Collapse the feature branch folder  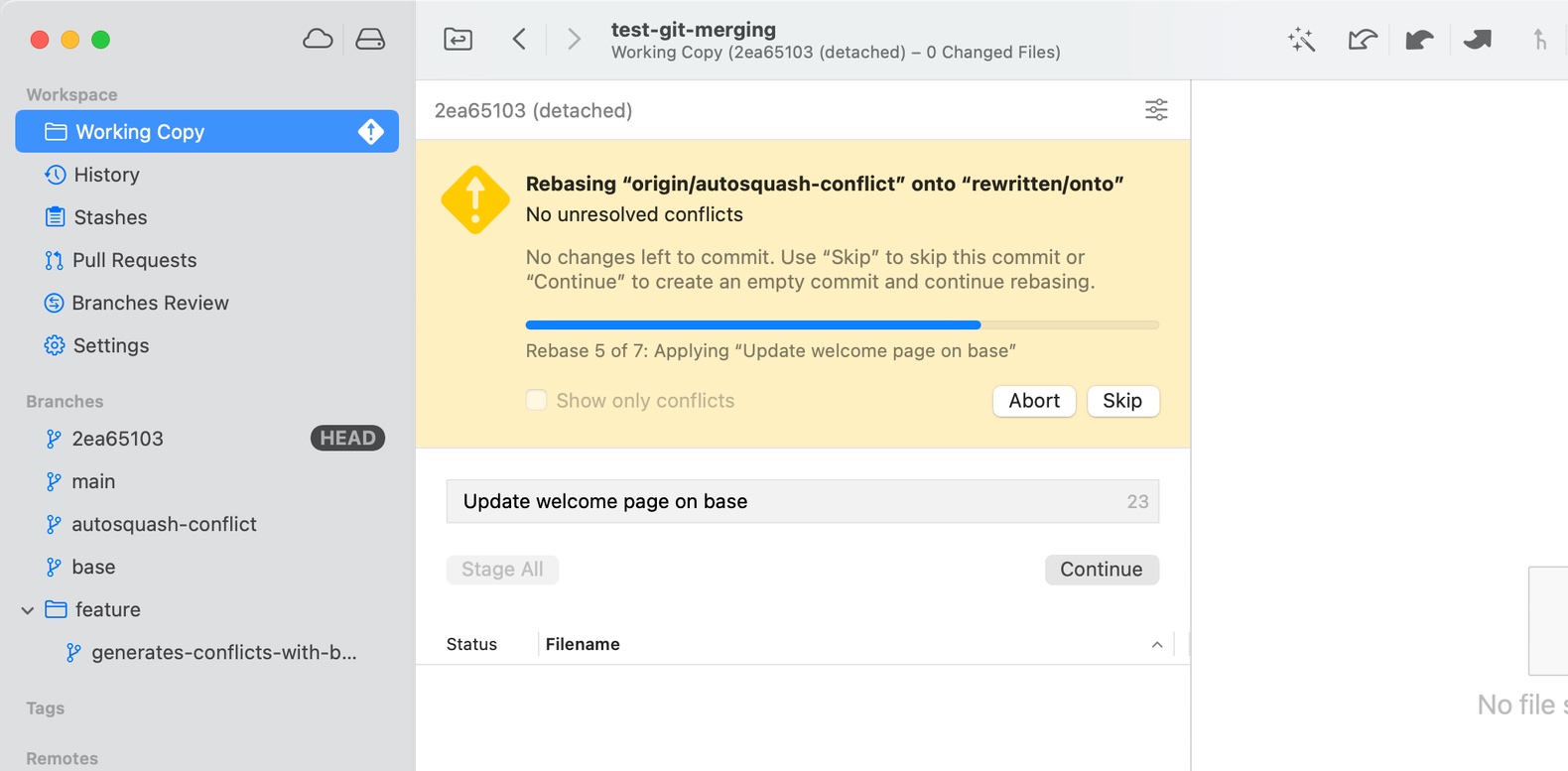[28, 610]
